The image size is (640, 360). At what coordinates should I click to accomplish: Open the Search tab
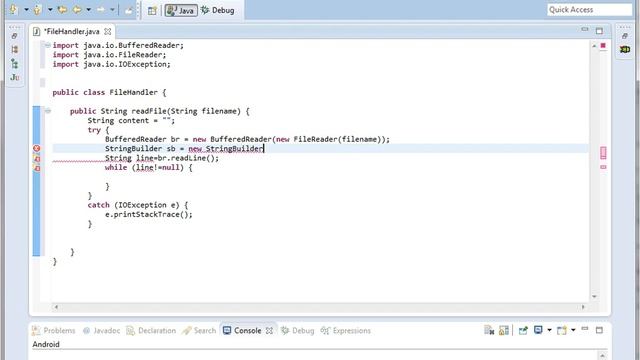[x=199, y=331]
